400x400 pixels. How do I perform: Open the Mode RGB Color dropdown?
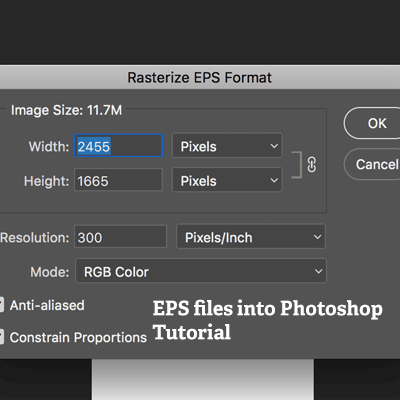pyautogui.click(x=201, y=271)
